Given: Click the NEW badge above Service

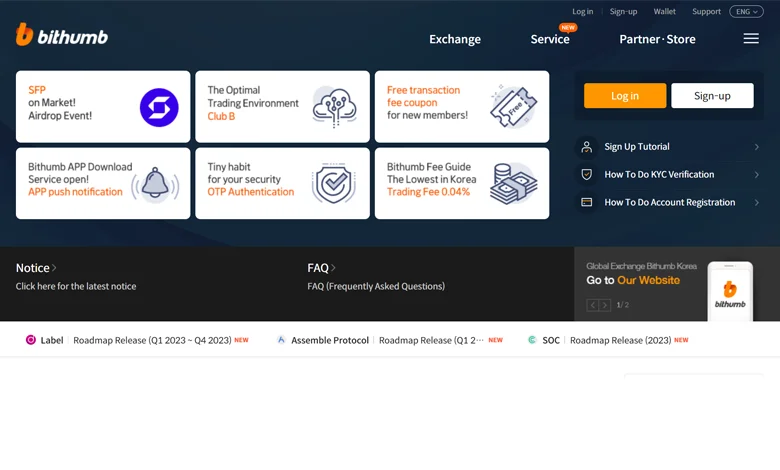Looking at the screenshot, I should pos(568,27).
